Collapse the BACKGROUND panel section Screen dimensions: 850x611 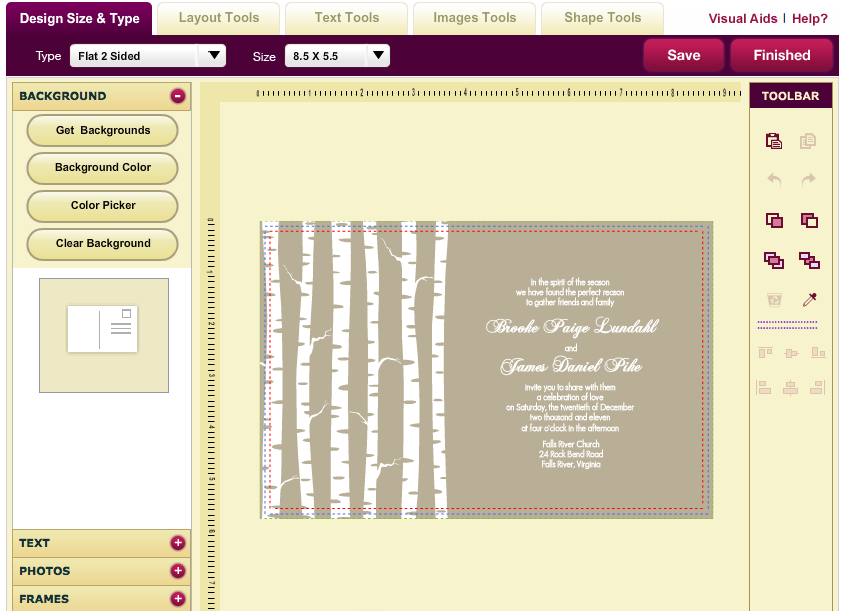pos(178,96)
